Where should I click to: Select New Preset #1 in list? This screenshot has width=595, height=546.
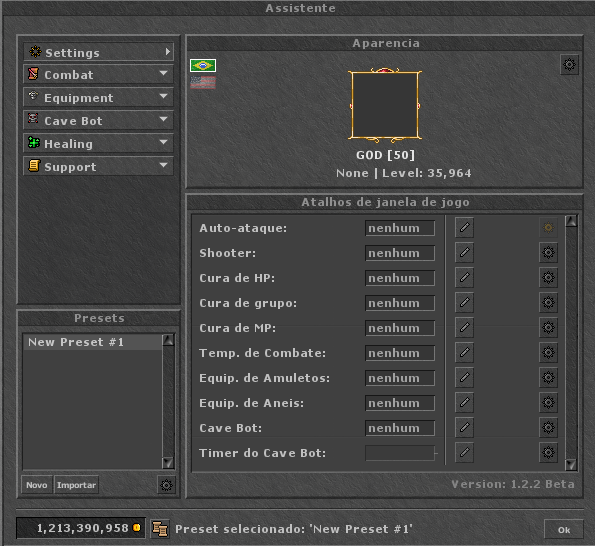pyautogui.click(x=93, y=342)
